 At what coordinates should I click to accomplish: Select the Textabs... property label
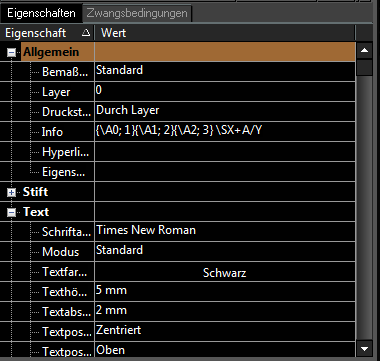coord(66,312)
